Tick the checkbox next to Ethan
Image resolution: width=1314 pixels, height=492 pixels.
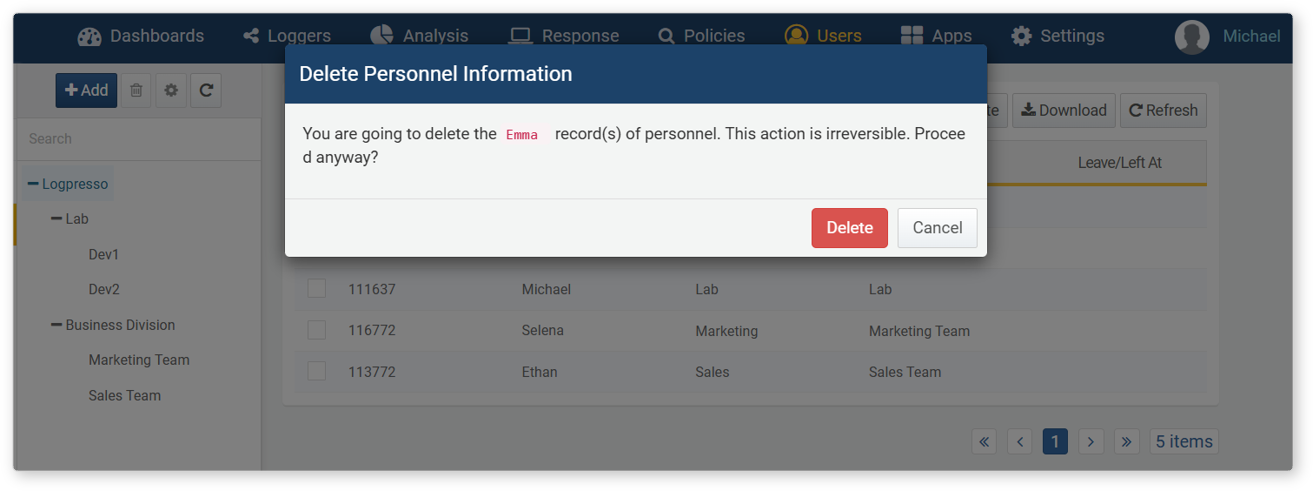point(317,371)
